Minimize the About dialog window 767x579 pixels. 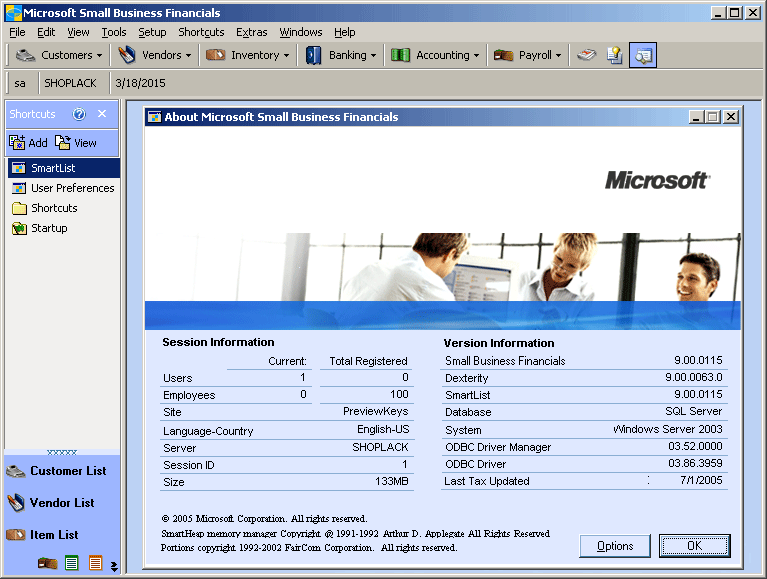(x=697, y=117)
